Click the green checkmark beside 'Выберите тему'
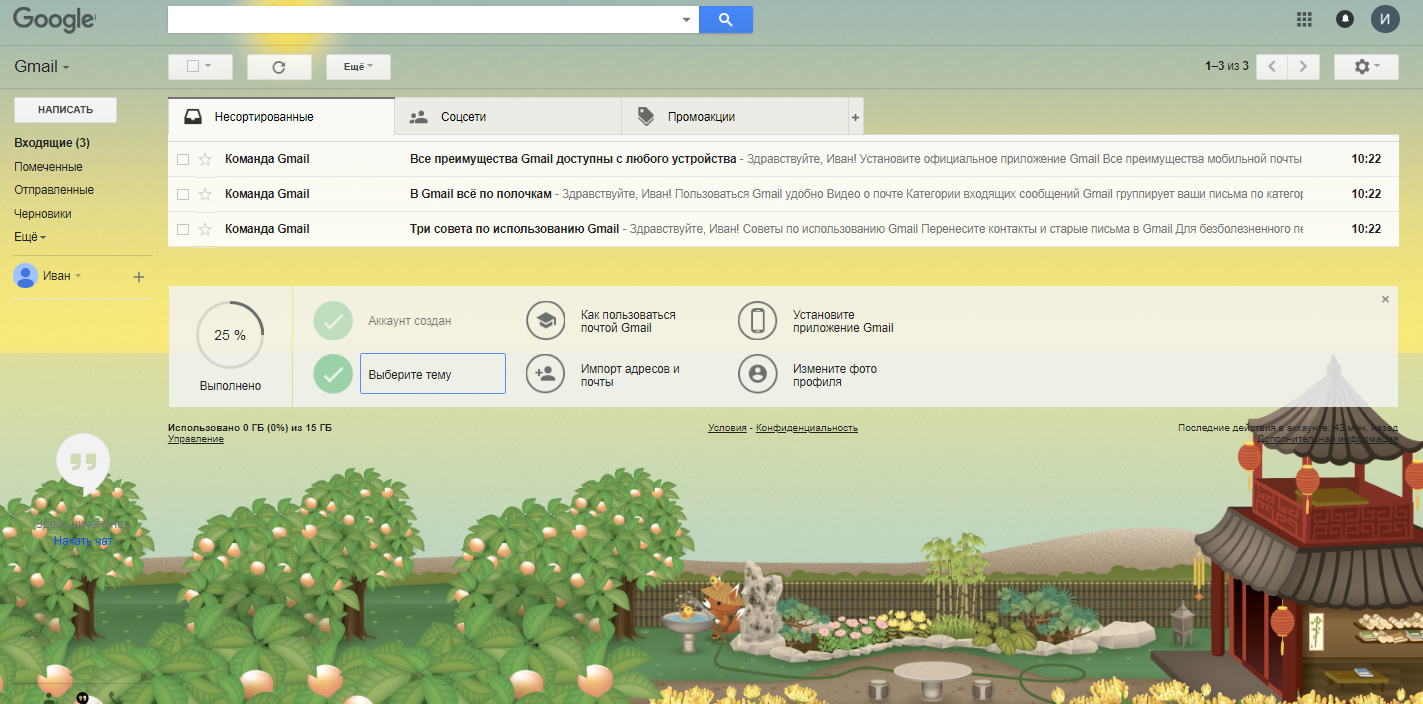 click(x=333, y=374)
